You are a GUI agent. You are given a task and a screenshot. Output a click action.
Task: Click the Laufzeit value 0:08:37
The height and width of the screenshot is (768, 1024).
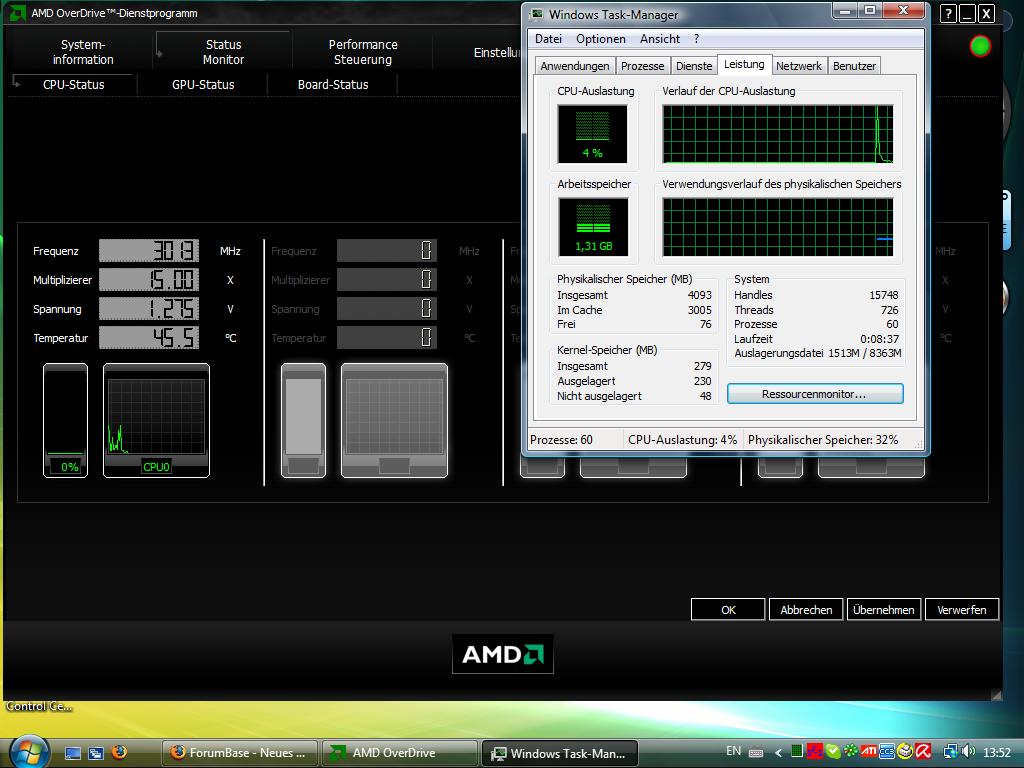click(x=879, y=339)
